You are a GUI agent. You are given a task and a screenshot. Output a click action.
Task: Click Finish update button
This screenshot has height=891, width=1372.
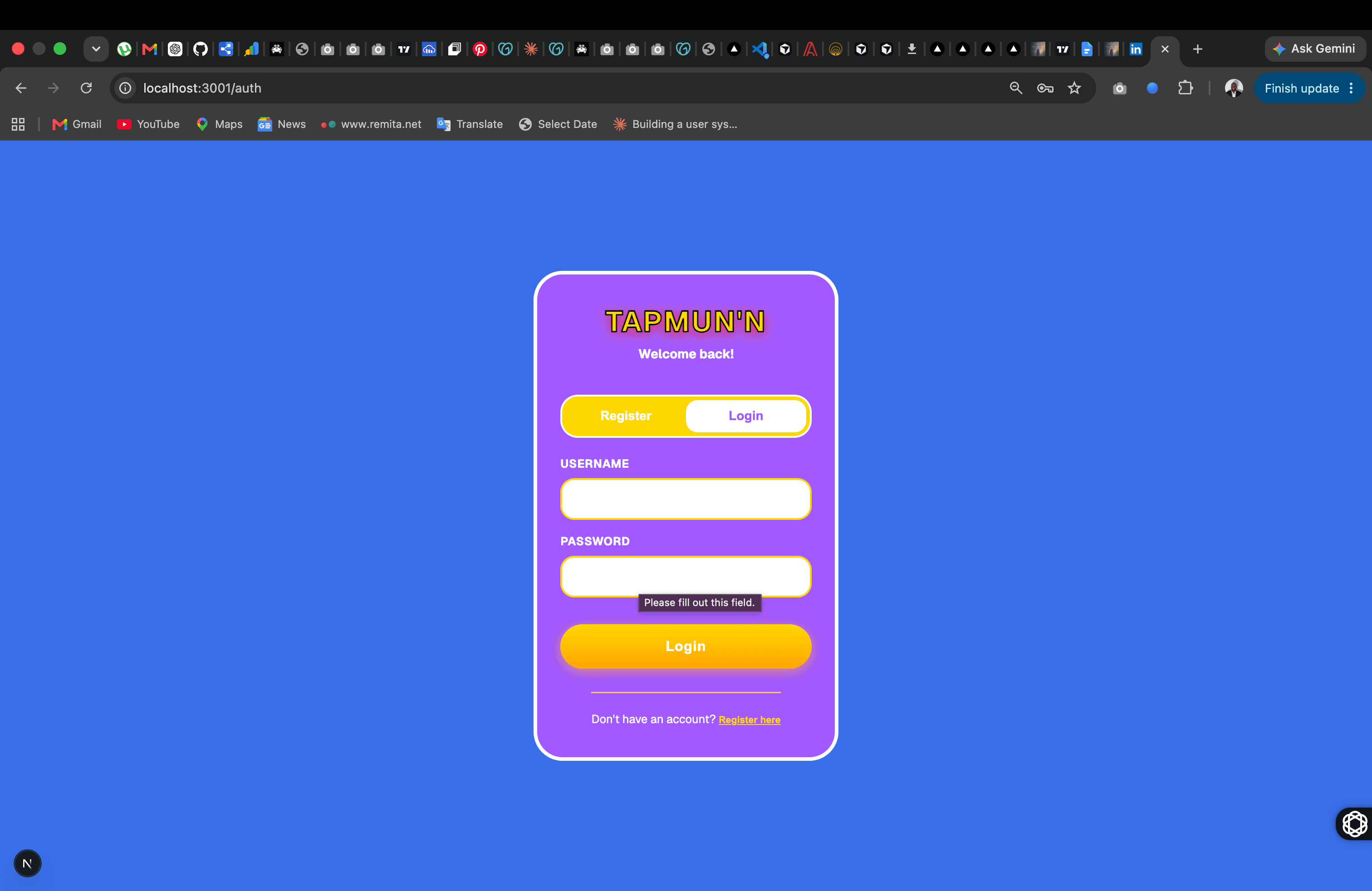coord(1301,88)
